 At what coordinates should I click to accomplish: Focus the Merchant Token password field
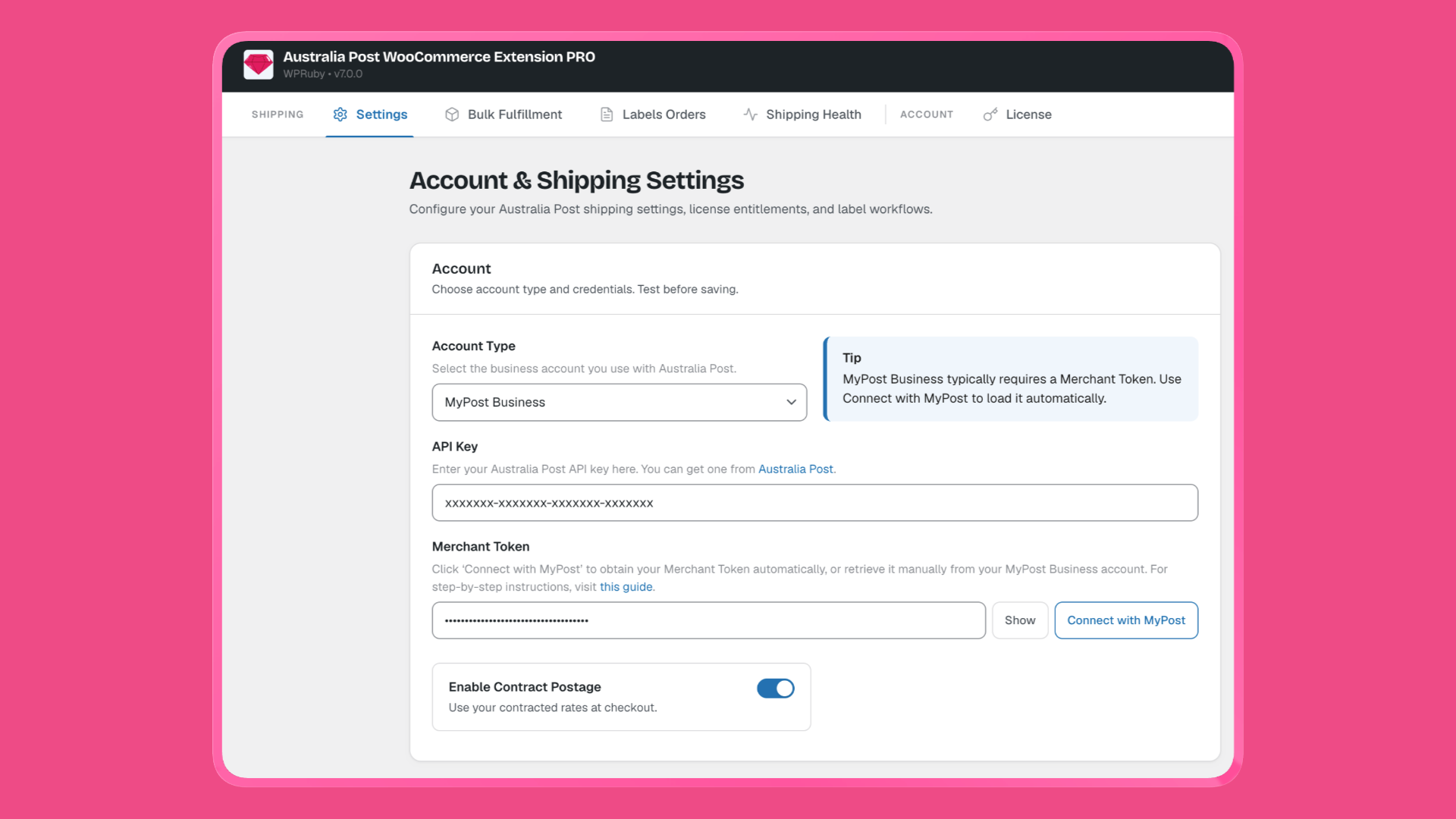709,620
